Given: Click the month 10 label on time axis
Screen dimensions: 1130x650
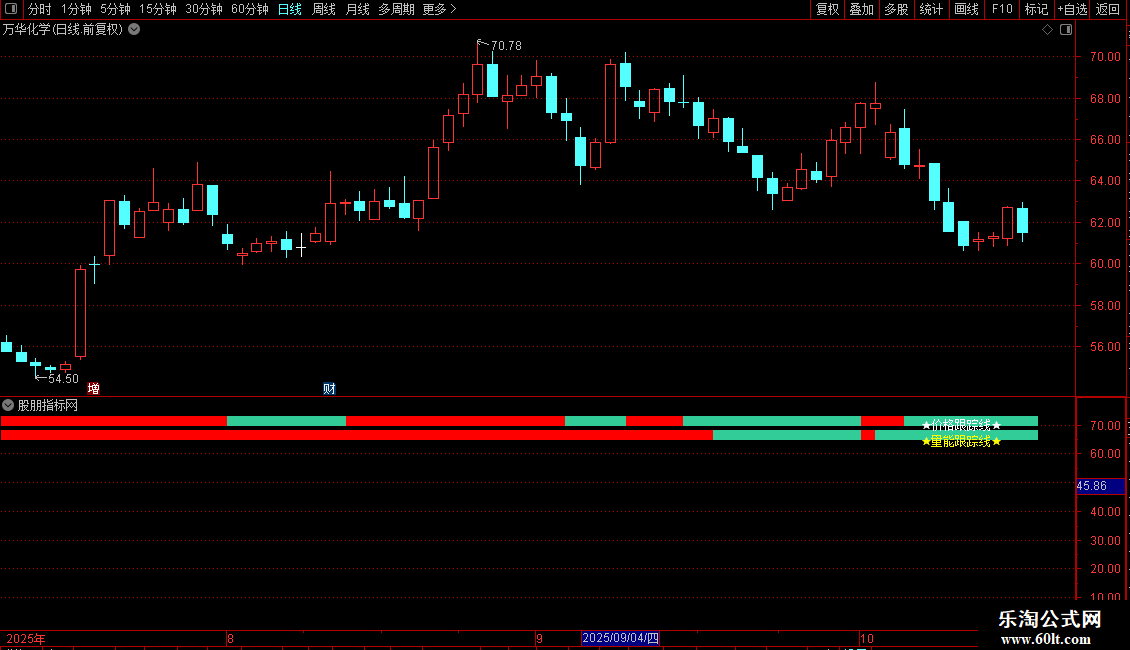Looking at the screenshot, I should [867, 638].
